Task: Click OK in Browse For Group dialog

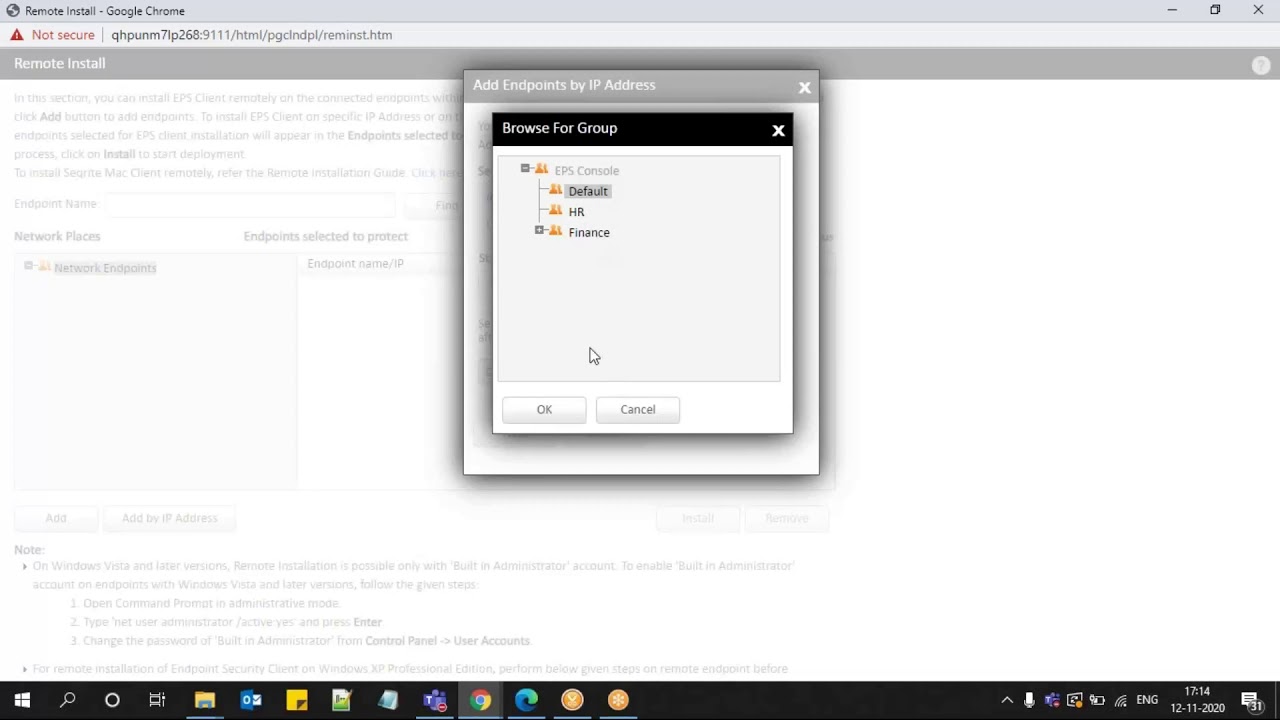Action: coord(544,409)
